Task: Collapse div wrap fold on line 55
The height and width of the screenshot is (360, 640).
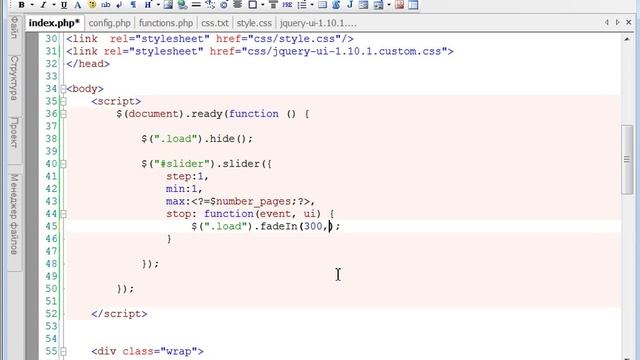Action: tap(63, 351)
